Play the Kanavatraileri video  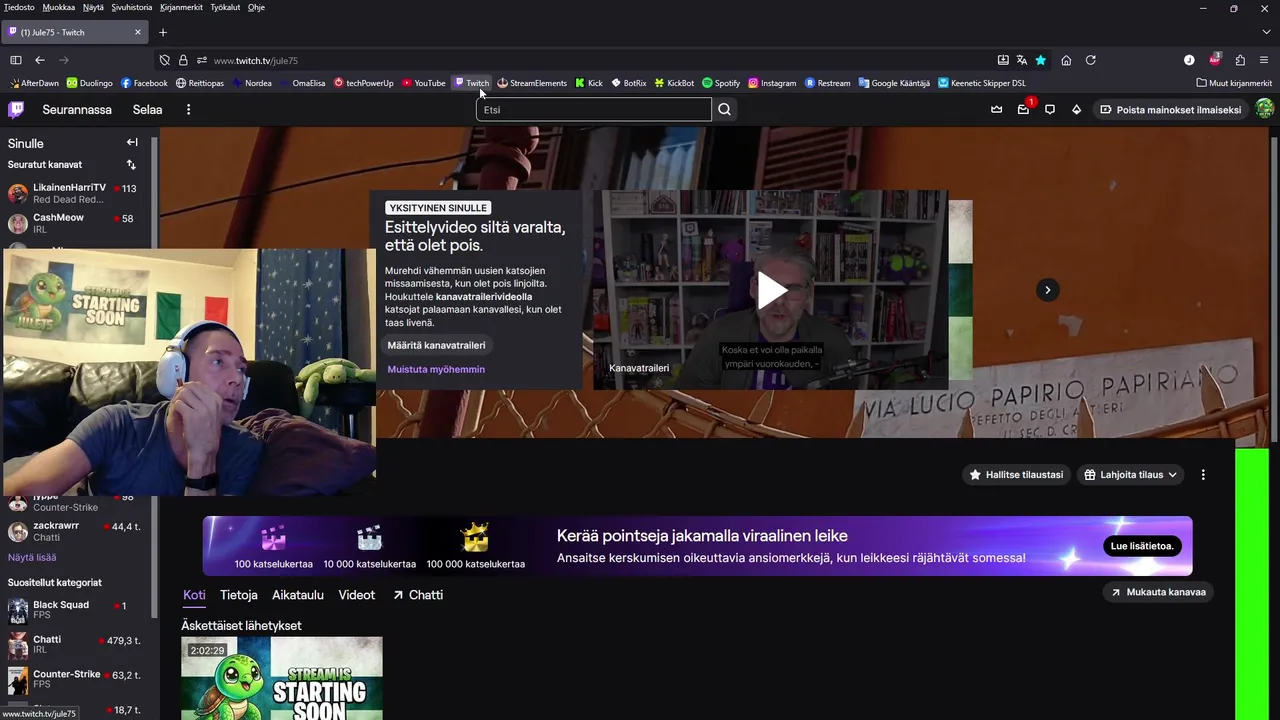pyautogui.click(x=771, y=290)
